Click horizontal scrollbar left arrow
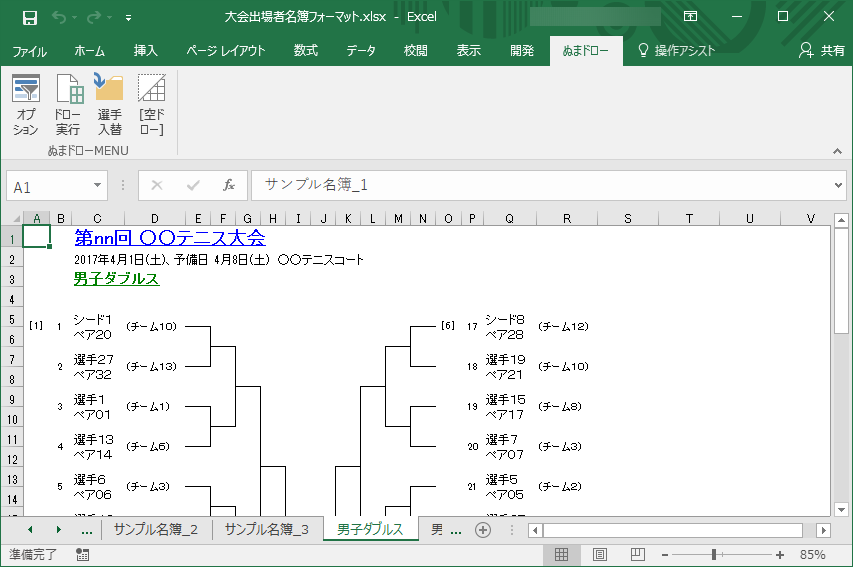The width and height of the screenshot is (853, 567). (x=535, y=530)
